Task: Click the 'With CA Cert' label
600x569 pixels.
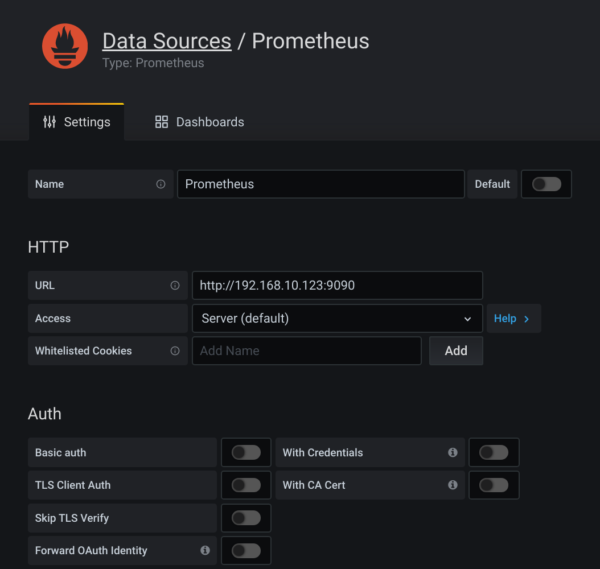Action: pos(314,485)
